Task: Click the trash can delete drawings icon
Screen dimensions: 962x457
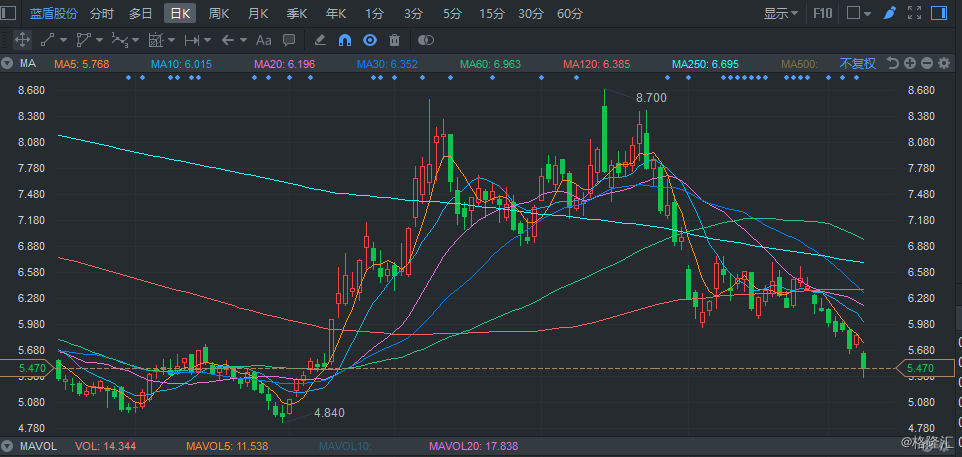Action: click(x=394, y=40)
